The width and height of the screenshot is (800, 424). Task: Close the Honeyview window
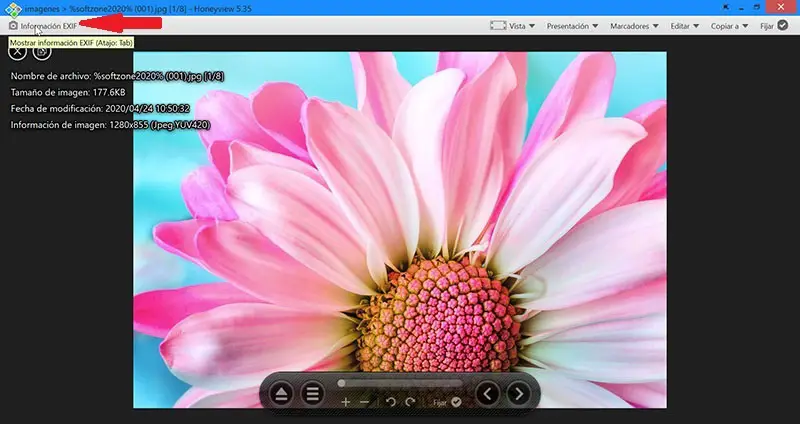781,7
